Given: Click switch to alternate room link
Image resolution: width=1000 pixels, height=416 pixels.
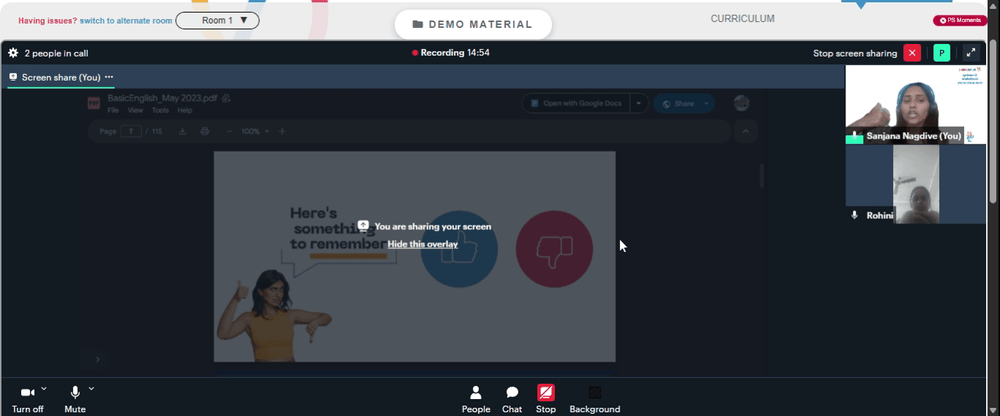Looking at the screenshot, I should tap(126, 20).
